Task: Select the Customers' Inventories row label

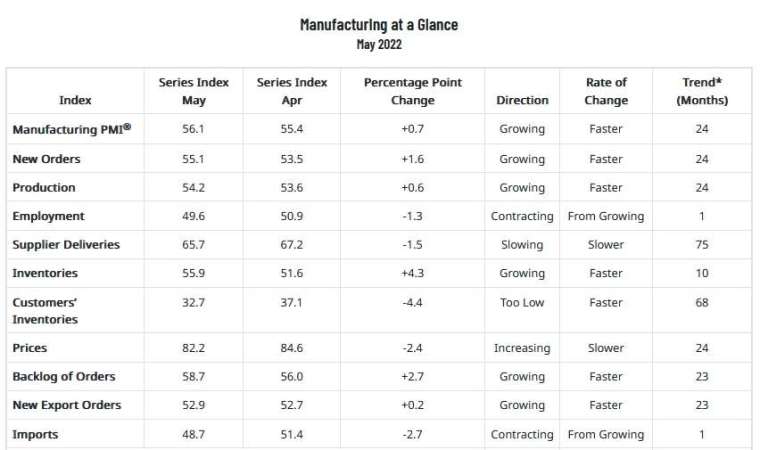Action: 45,311
